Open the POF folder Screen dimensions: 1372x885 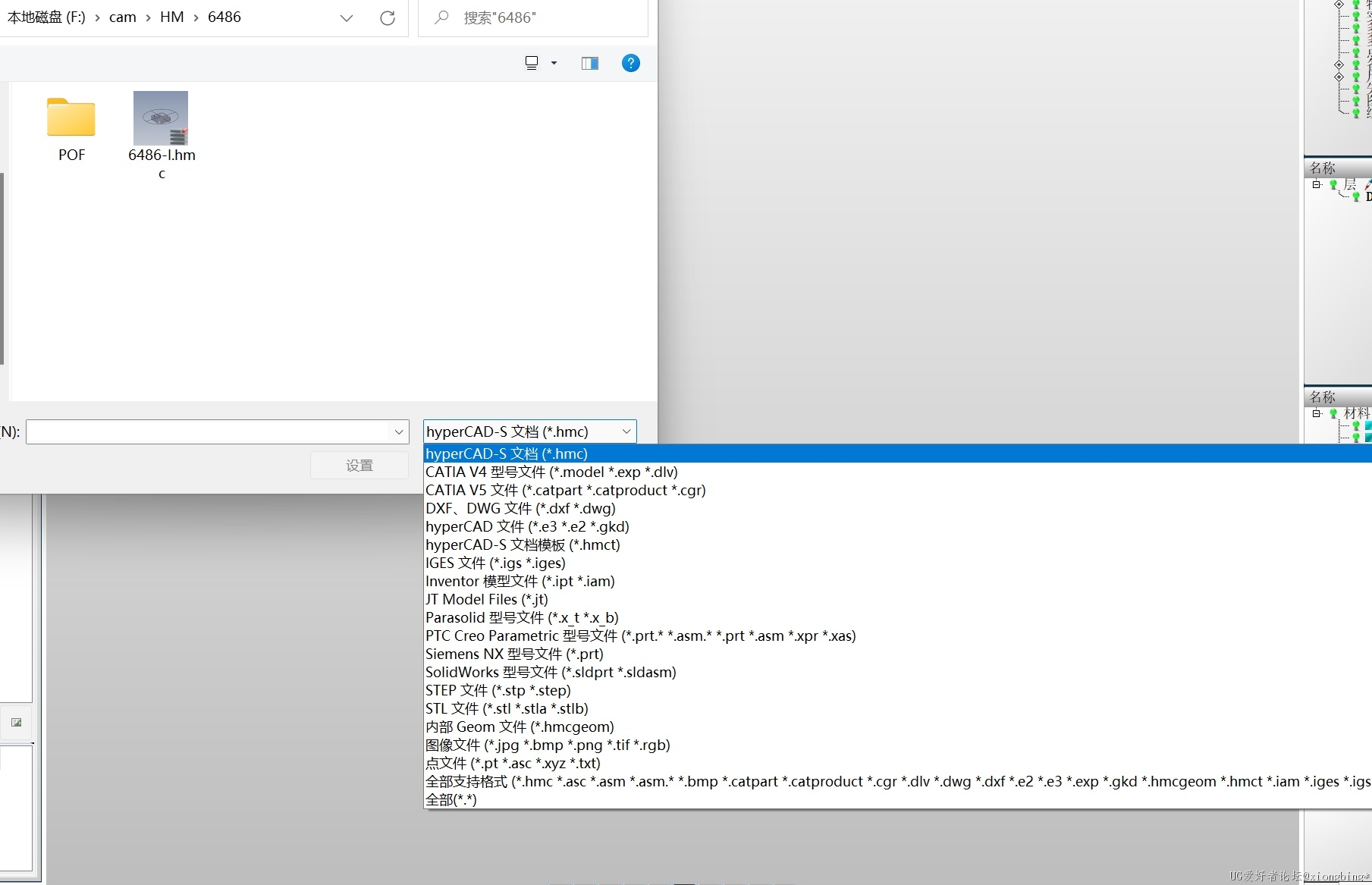[71, 129]
